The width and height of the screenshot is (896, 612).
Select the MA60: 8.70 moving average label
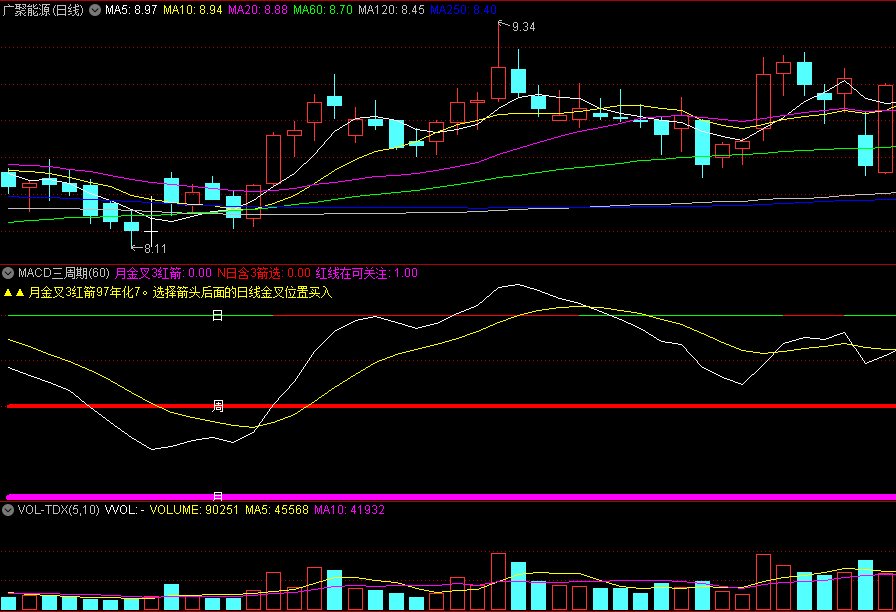pyautogui.click(x=323, y=10)
